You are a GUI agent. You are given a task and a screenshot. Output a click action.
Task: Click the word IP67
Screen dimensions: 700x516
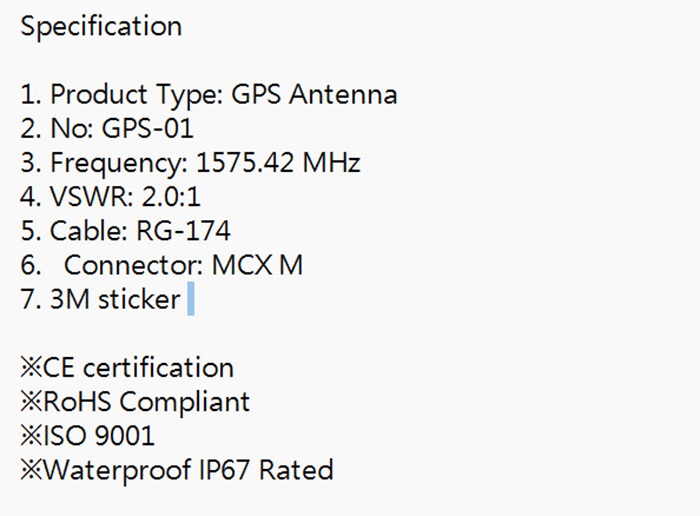[x=222, y=470]
